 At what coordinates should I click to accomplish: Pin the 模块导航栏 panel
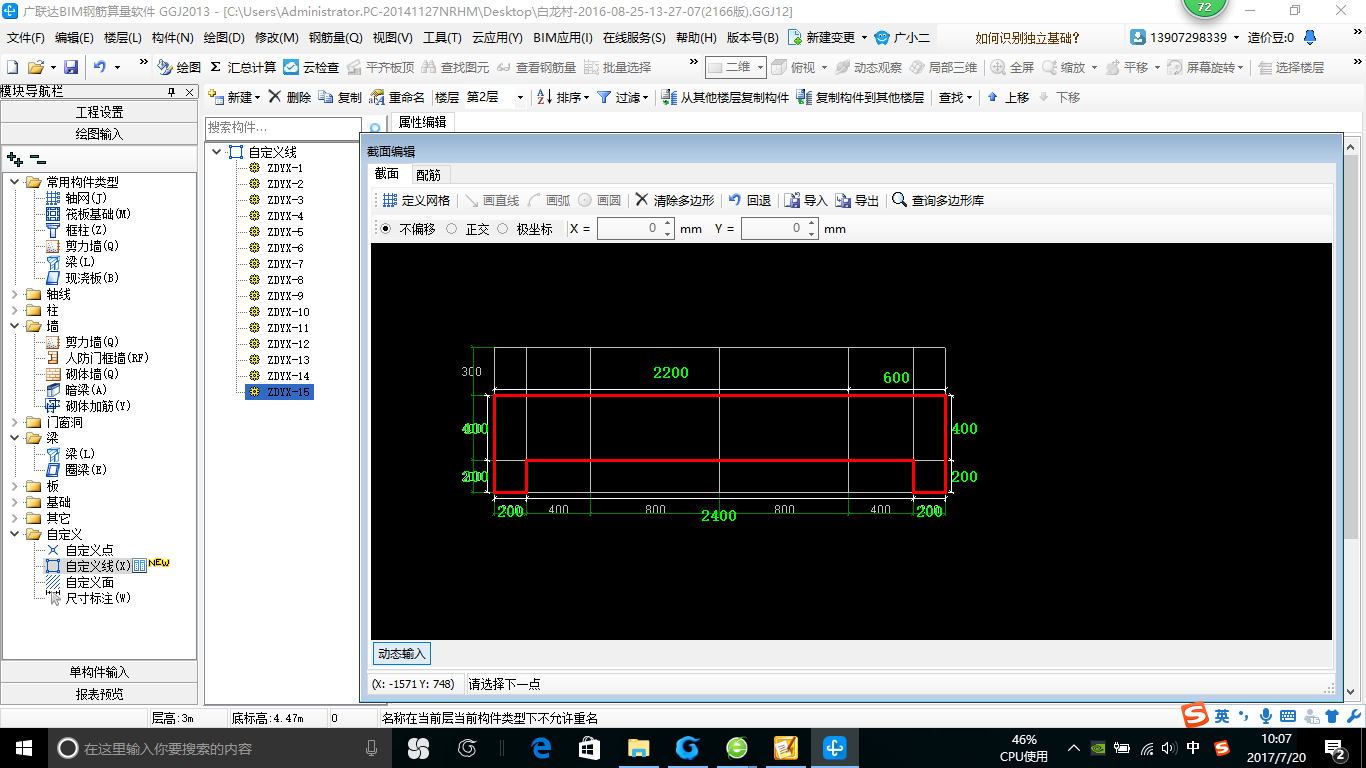point(171,91)
